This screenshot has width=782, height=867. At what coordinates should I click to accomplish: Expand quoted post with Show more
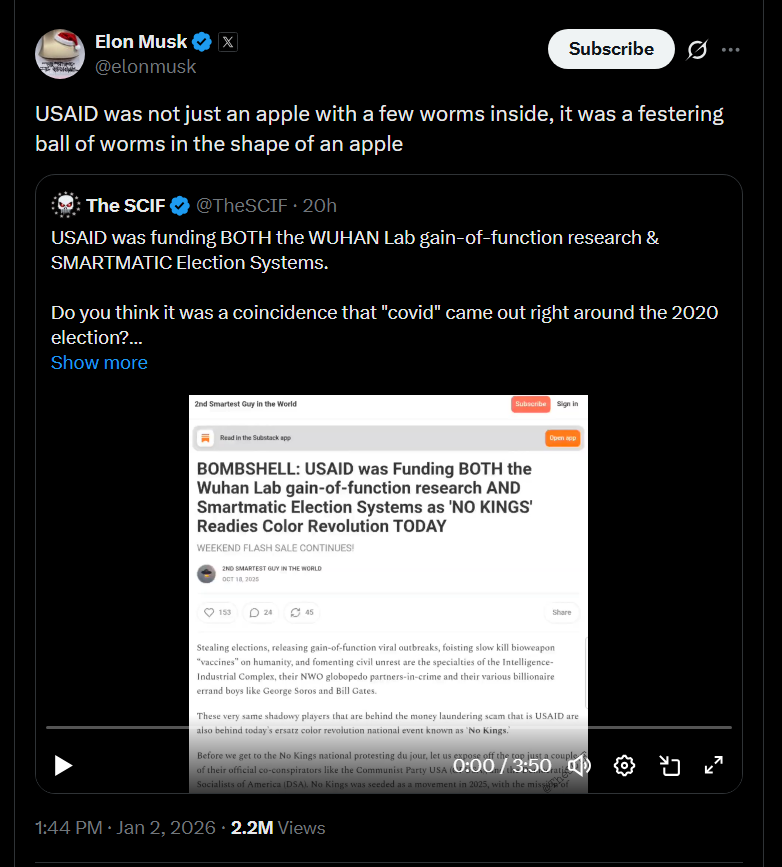tap(99, 363)
